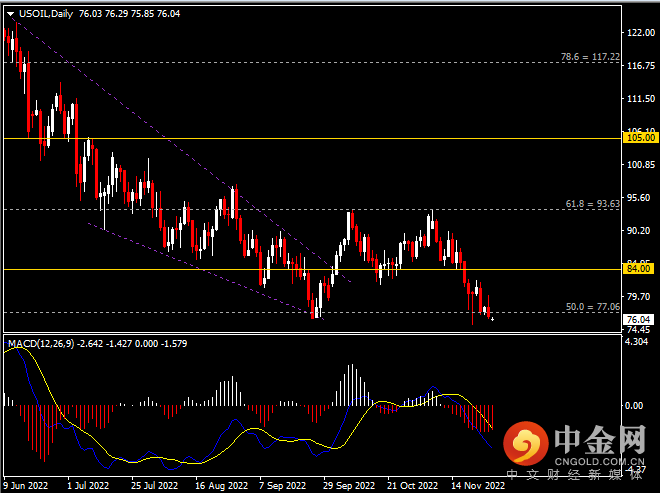The height and width of the screenshot is (493, 660).
Task: Click the 16 Aug 2022 date label
Action: click(x=217, y=484)
